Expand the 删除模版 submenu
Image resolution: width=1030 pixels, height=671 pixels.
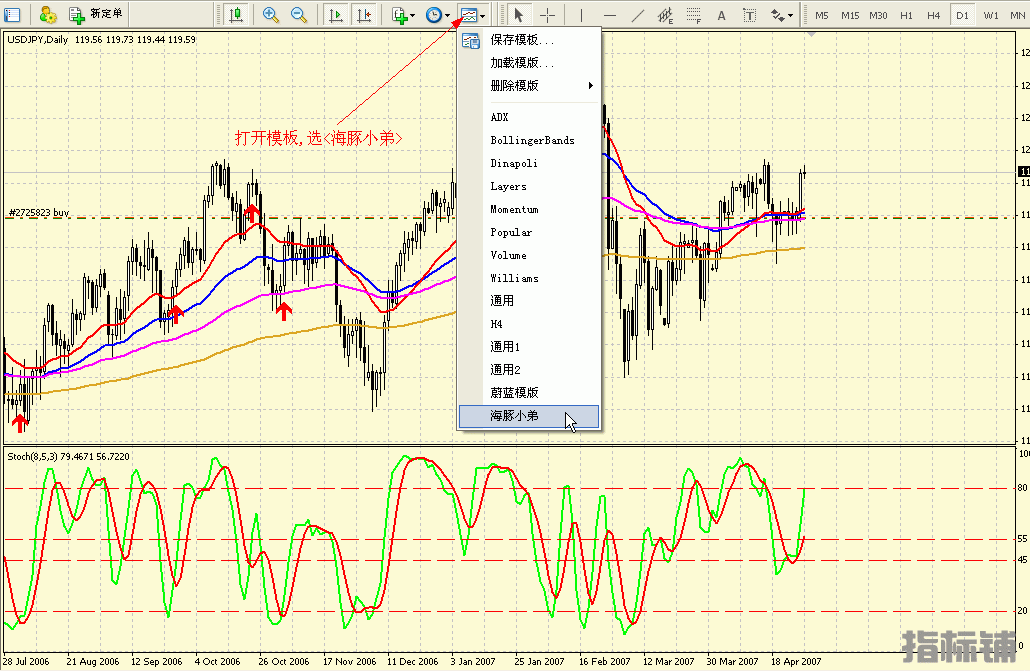click(540, 86)
